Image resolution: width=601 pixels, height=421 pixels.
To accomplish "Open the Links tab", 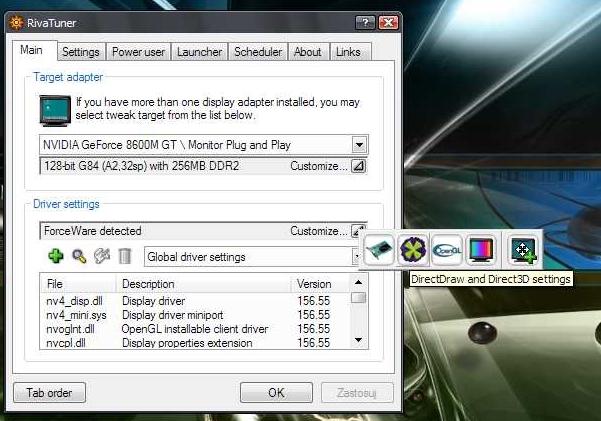I will (x=348, y=52).
